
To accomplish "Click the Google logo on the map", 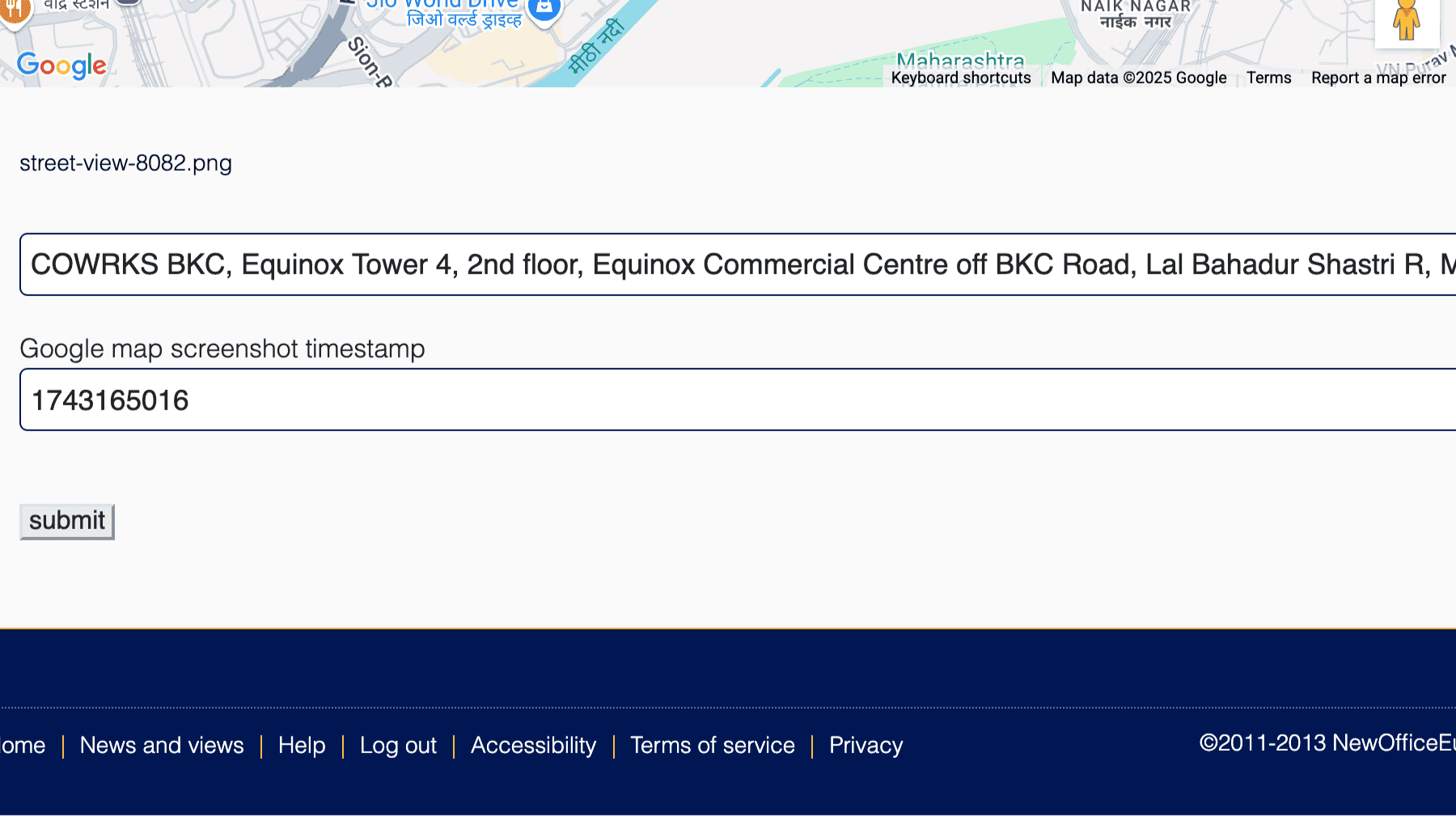I will (61, 66).
